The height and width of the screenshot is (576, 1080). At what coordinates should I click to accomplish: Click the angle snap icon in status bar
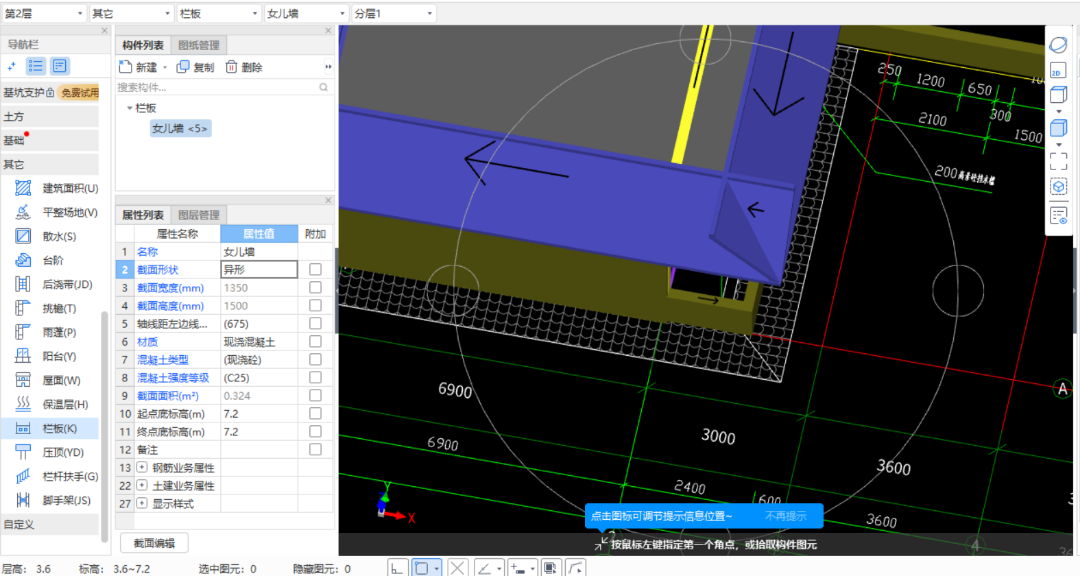click(x=484, y=568)
